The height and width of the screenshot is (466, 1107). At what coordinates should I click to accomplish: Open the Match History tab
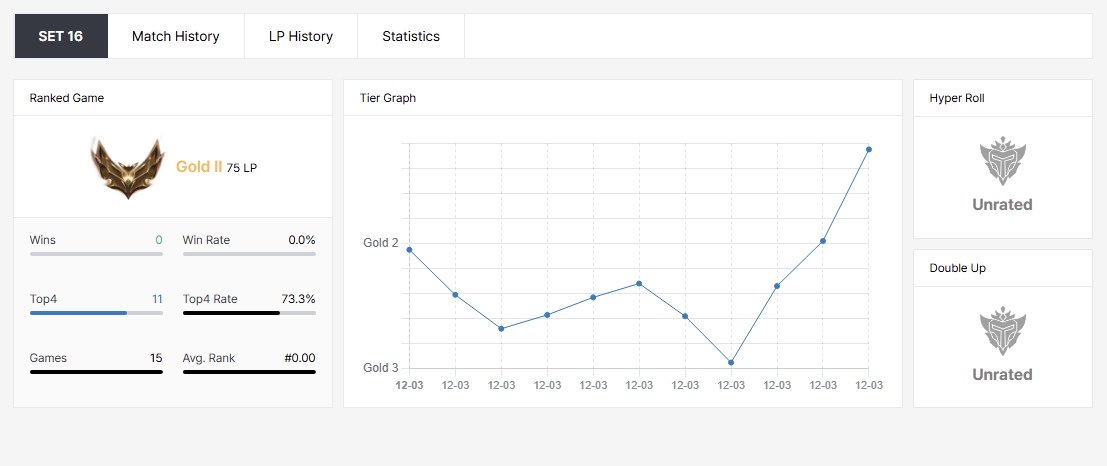point(176,36)
